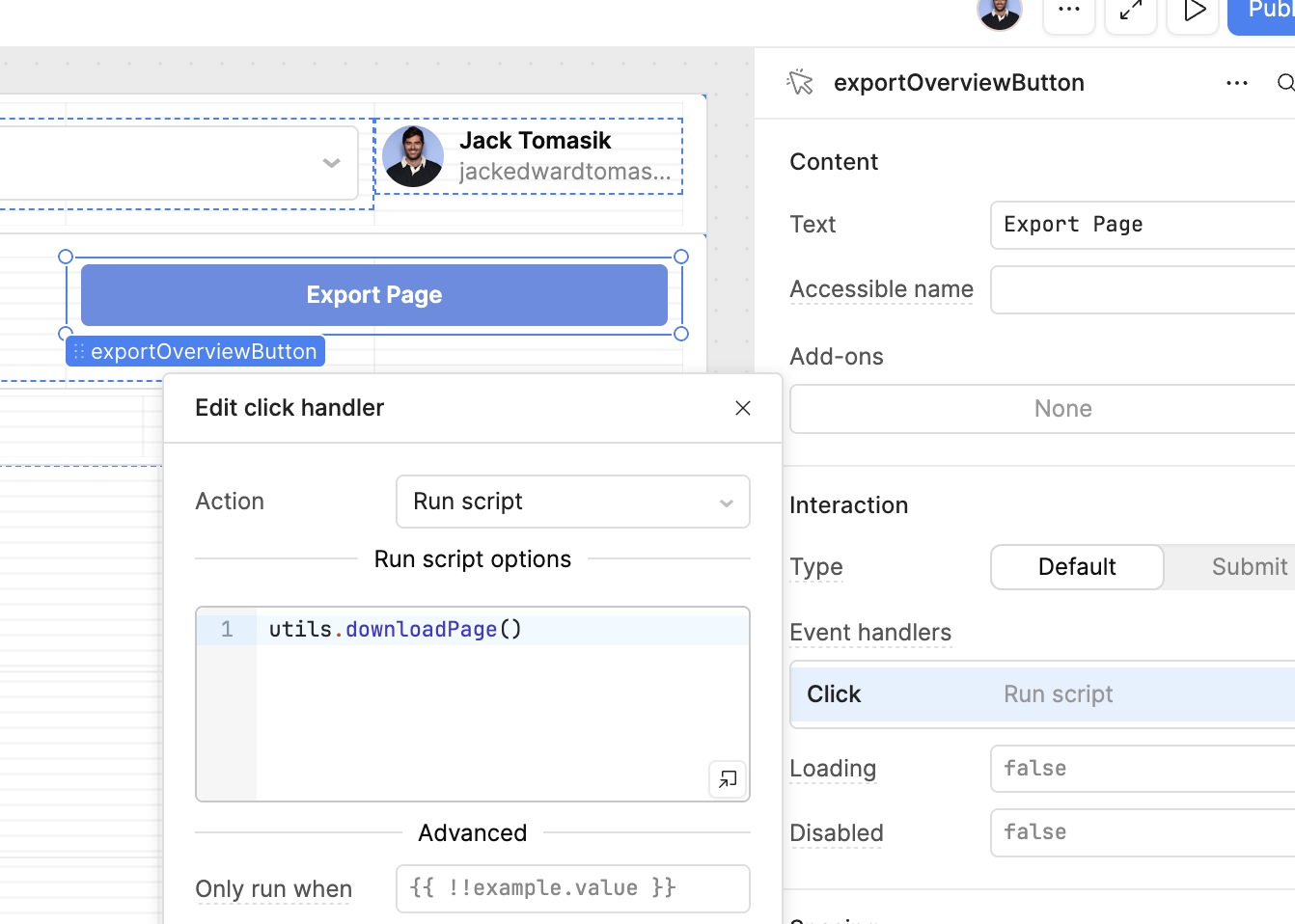Click the button component icon beside exportOverviewButton title
This screenshot has width=1295, height=924.
pyautogui.click(x=800, y=83)
